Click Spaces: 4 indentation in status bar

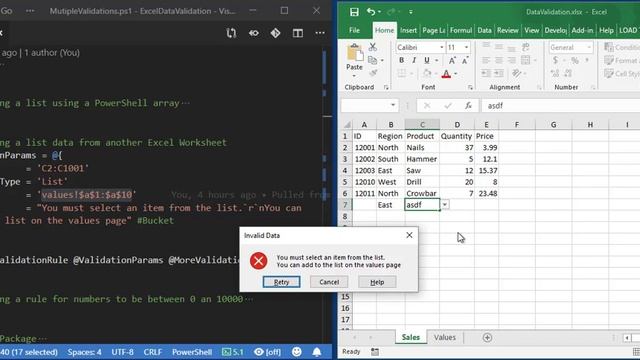coord(84,352)
